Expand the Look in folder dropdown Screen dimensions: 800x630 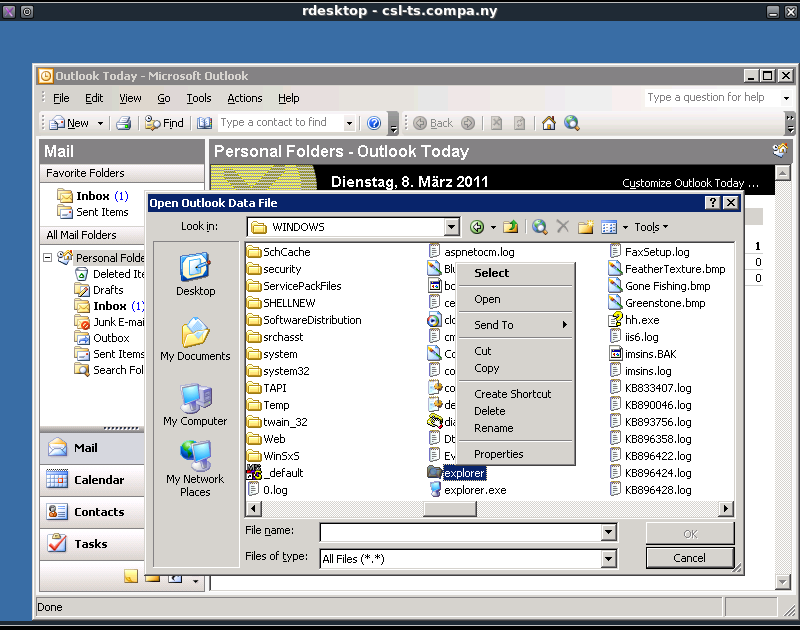[x=451, y=227]
